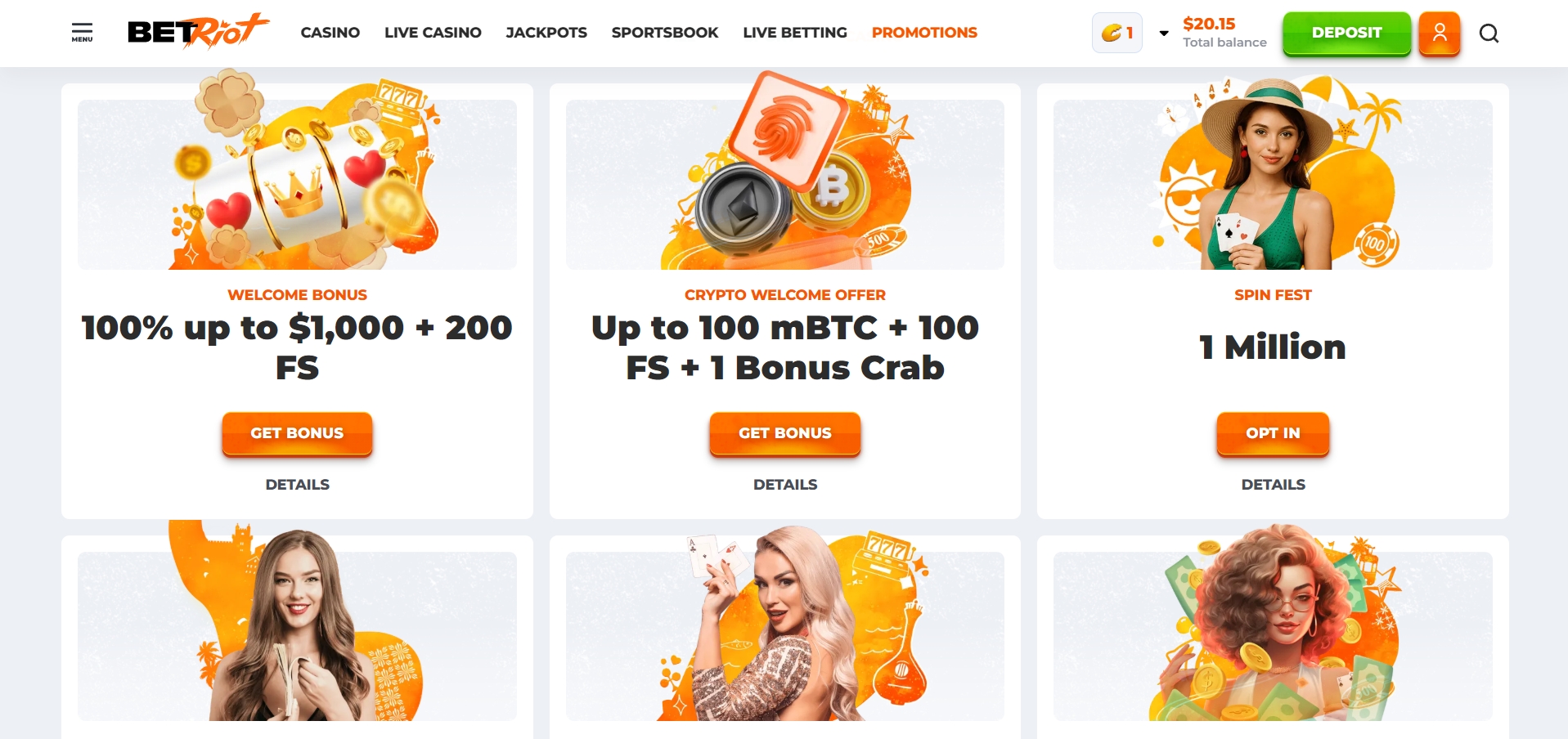Image resolution: width=1568 pixels, height=739 pixels.
Task: Open the CASINO menu item
Action: (x=330, y=33)
